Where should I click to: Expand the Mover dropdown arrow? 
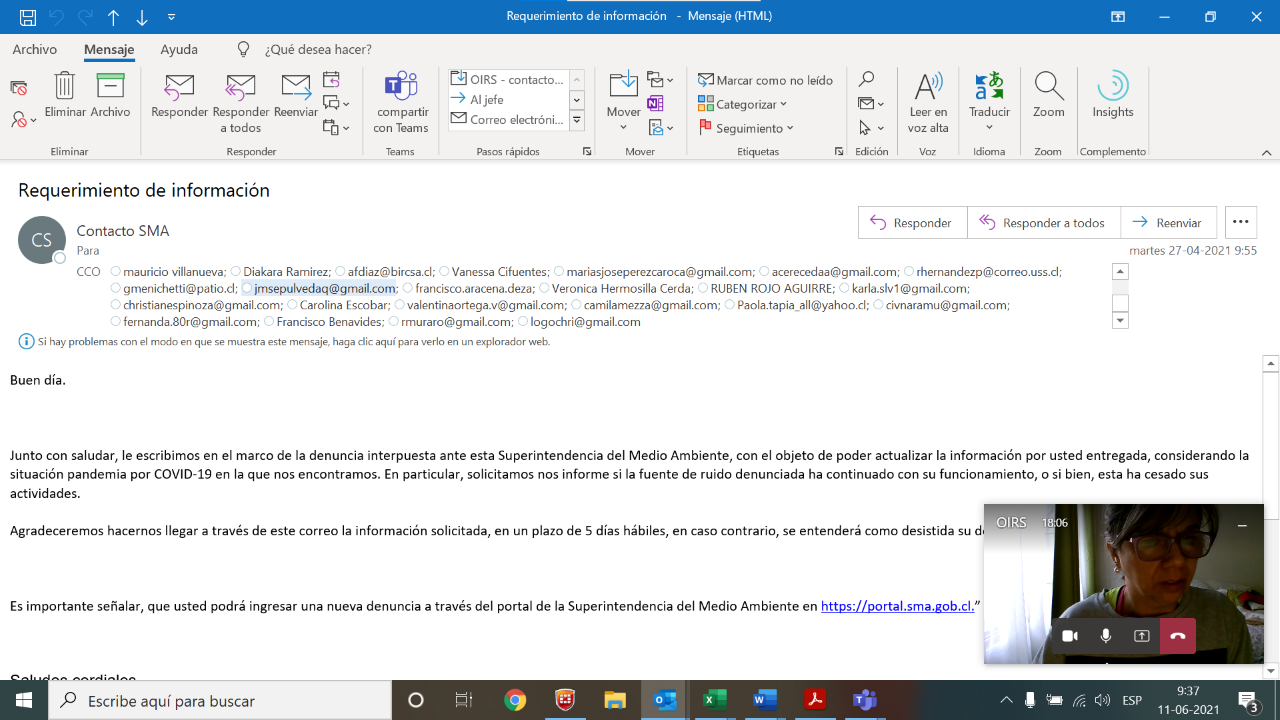coord(623,127)
